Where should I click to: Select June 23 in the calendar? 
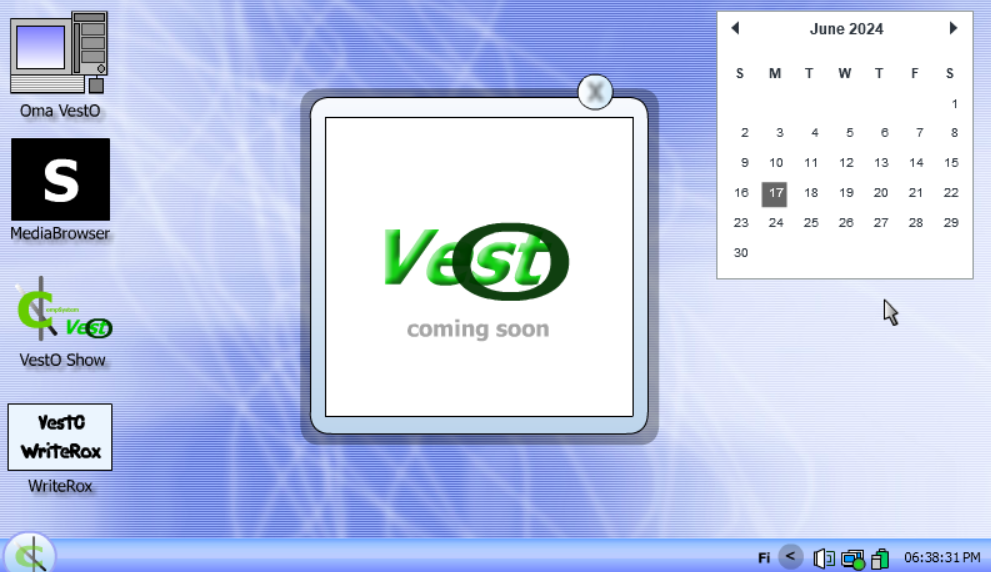coord(741,222)
